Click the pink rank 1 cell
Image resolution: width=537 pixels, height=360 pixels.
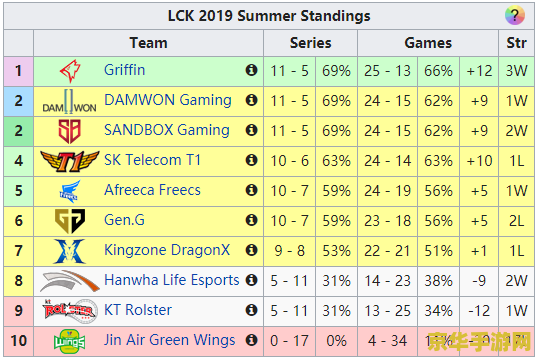[x=18, y=71]
